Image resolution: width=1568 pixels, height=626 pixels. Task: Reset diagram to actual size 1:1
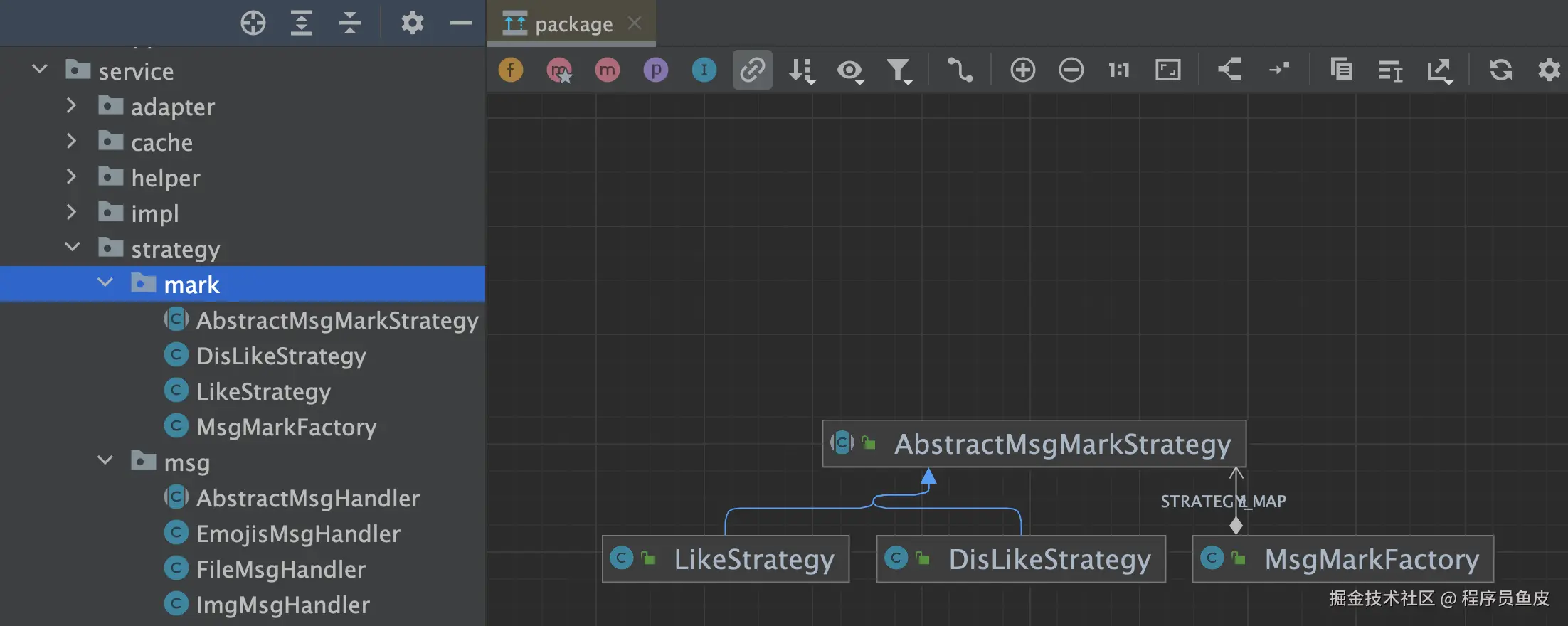point(1119,70)
